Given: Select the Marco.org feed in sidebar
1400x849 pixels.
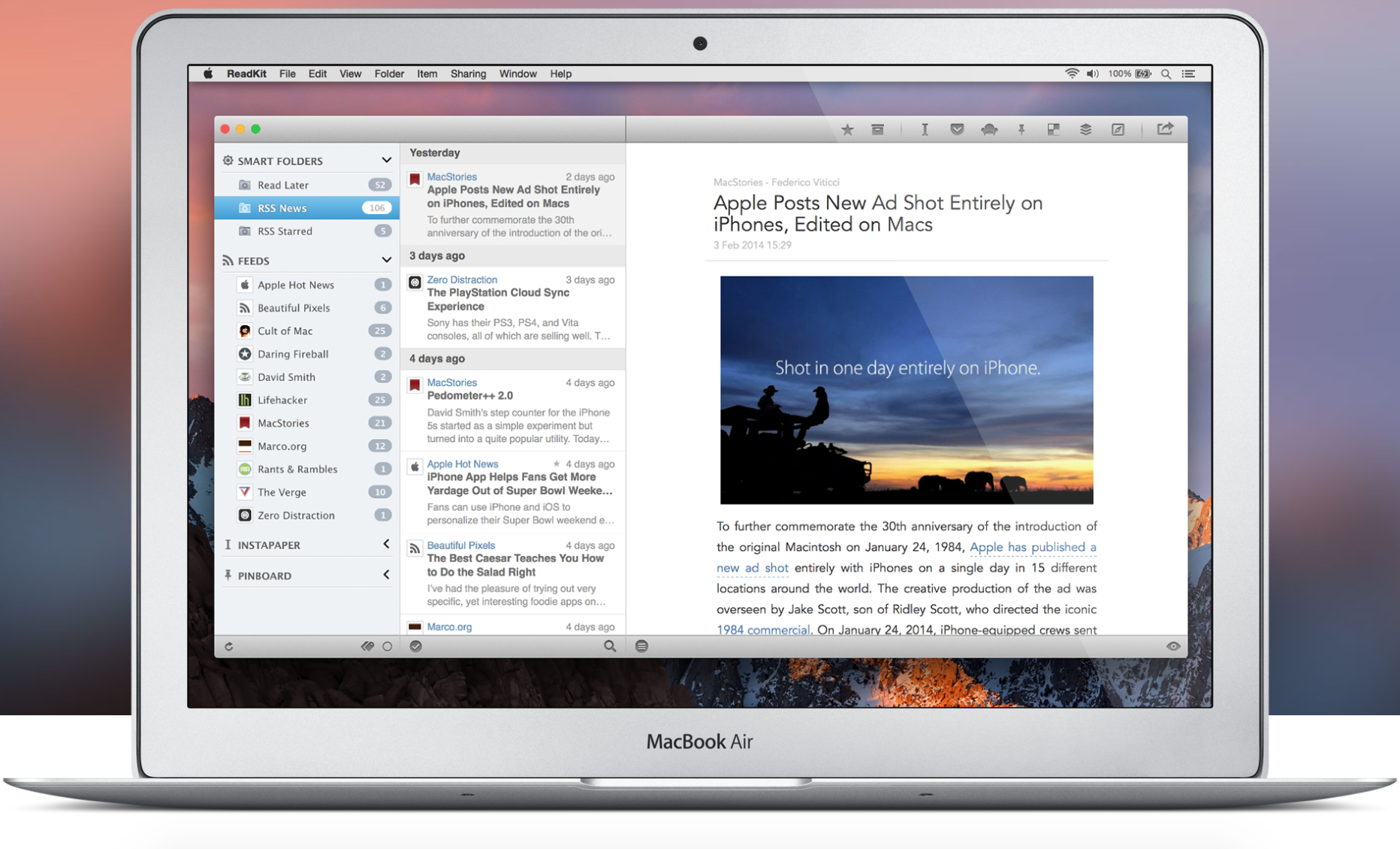Looking at the screenshot, I should pyautogui.click(x=306, y=446).
